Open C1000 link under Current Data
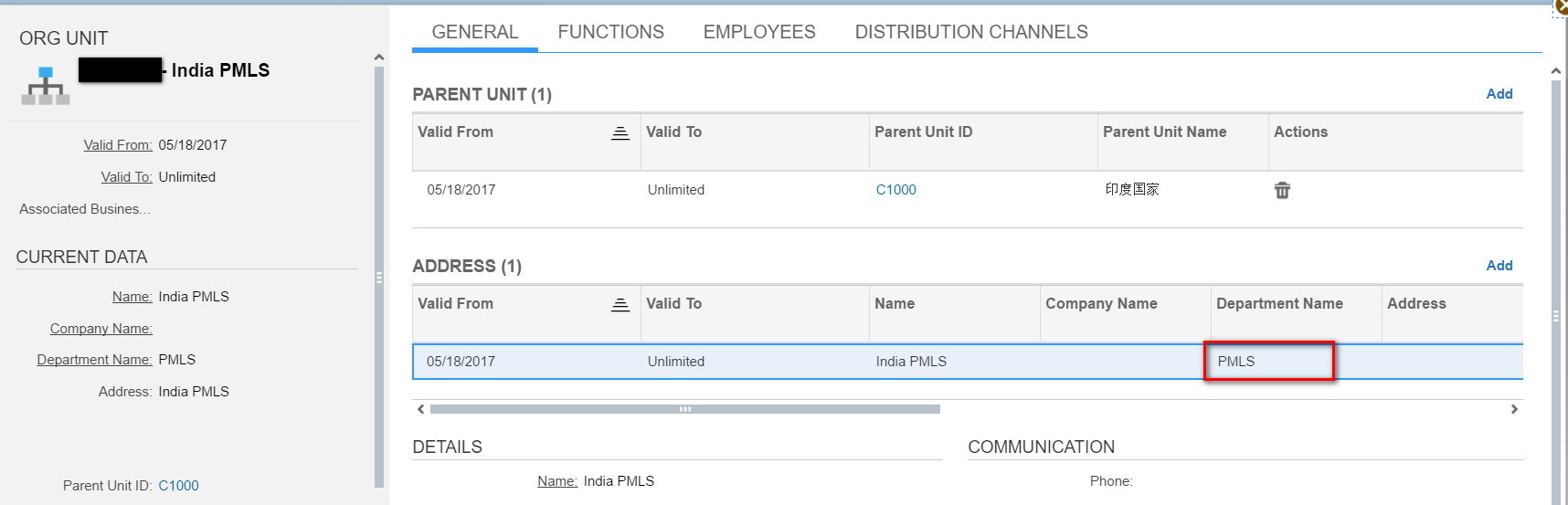The width and height of the screenshot is (1568, 505). click(x=178, y=486)
